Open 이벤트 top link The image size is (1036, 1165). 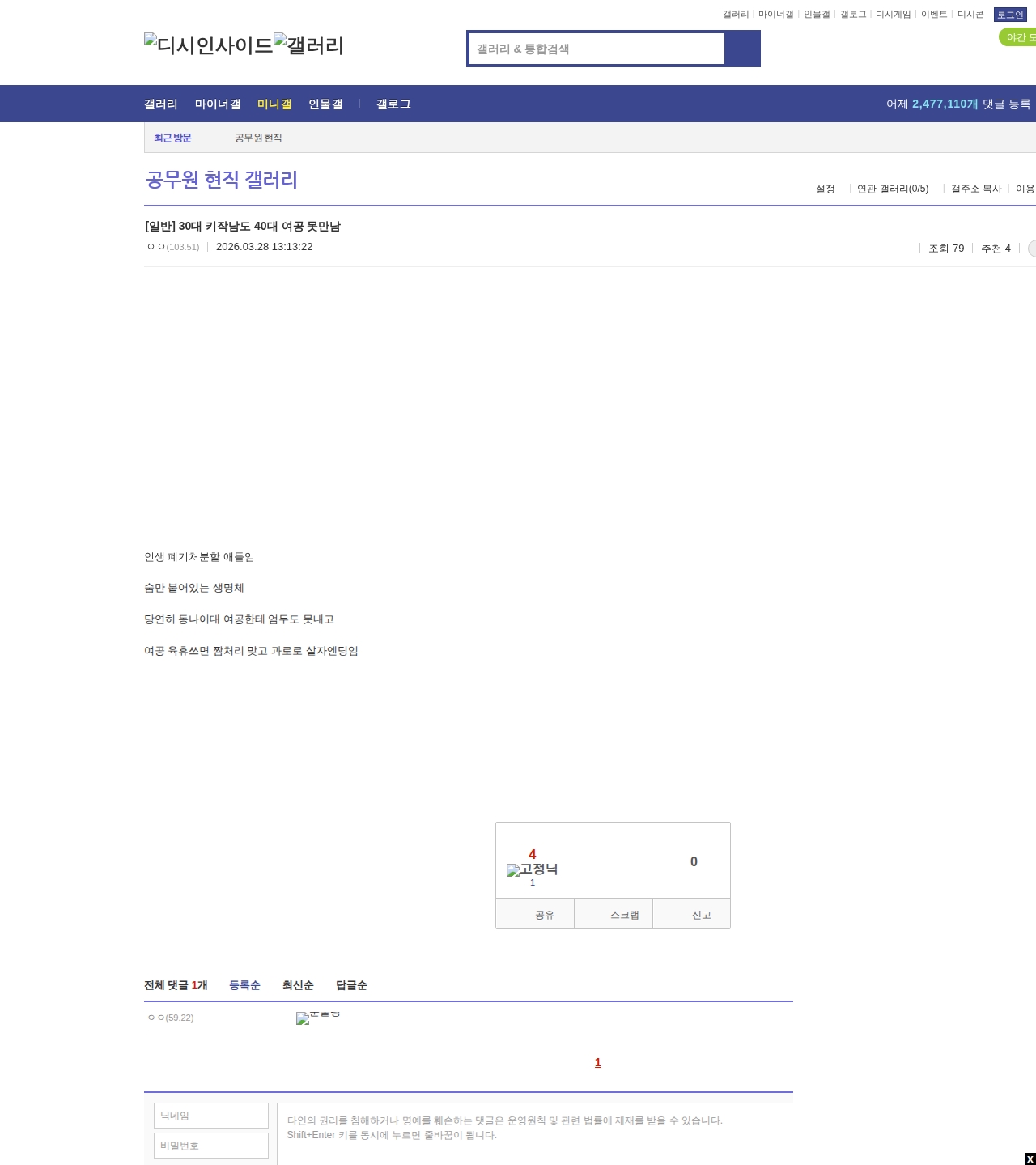pos(934,15)
